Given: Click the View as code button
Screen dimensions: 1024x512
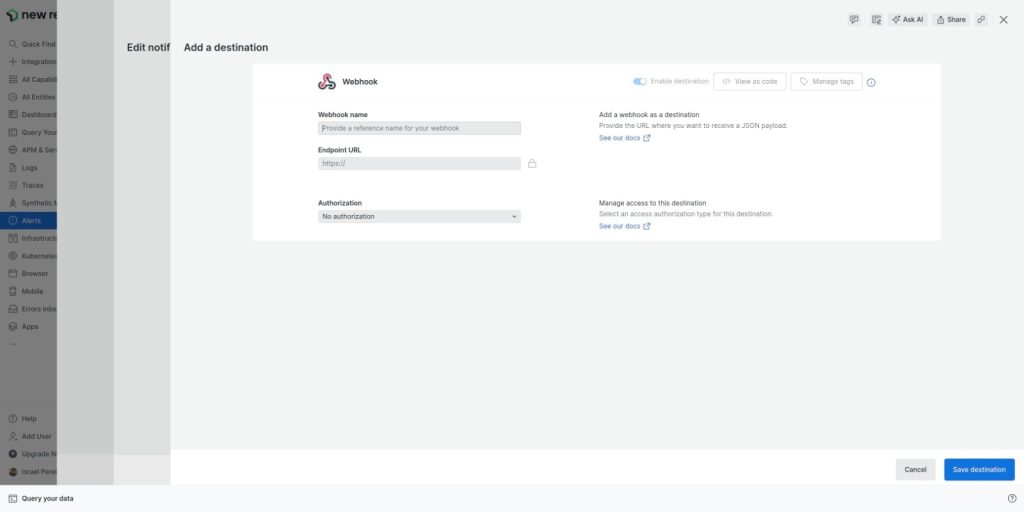Looking at the screenshot, I should 749,81.
